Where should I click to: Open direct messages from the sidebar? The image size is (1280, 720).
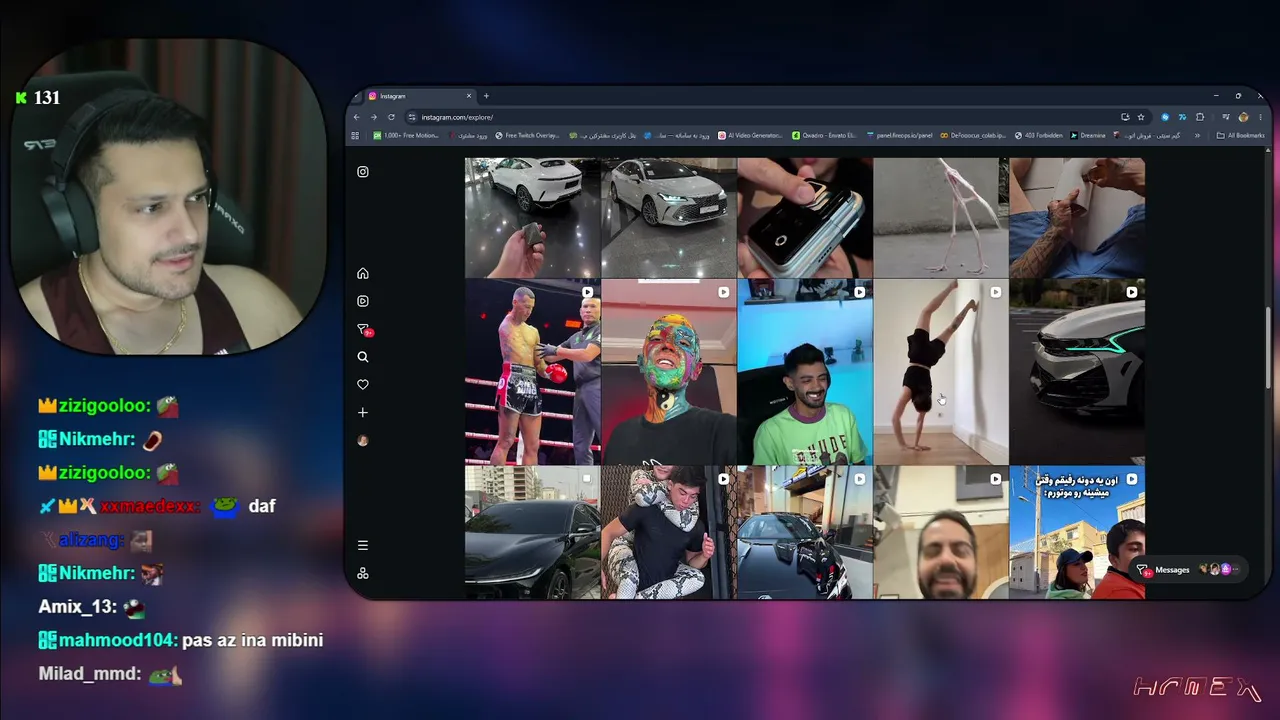click(364, 329)
